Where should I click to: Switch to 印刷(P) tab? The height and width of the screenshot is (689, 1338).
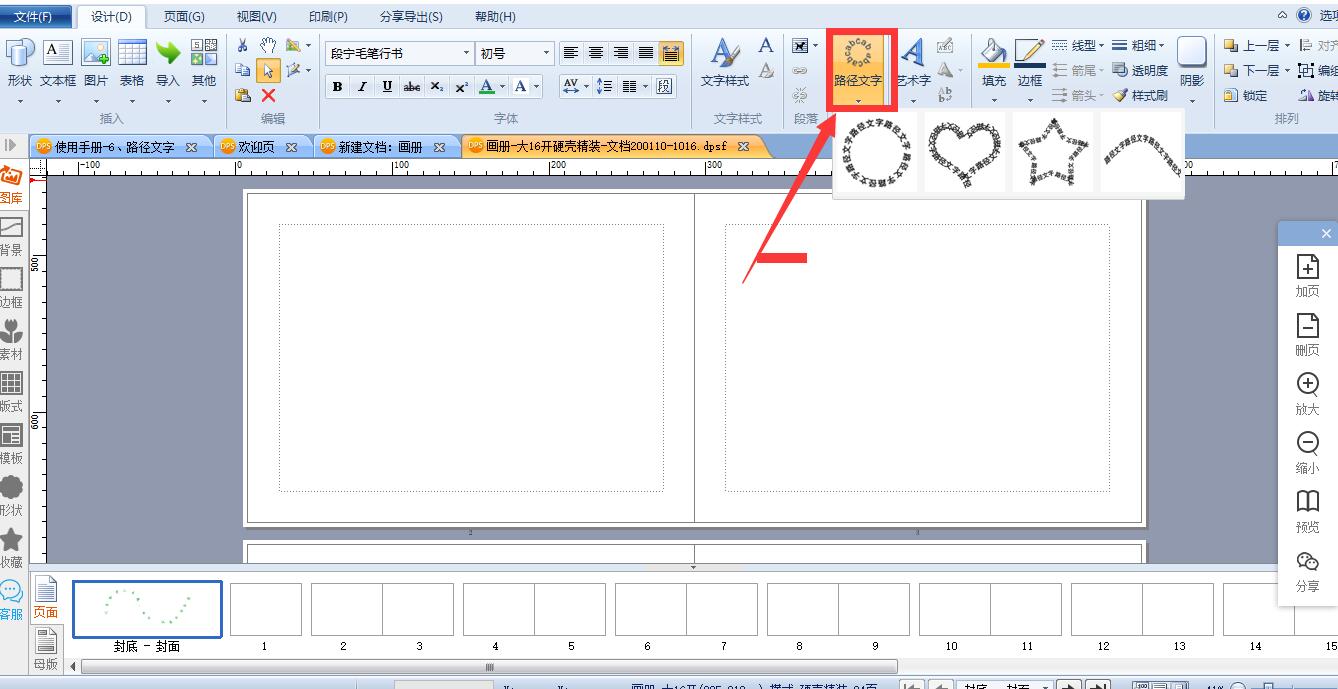point(328,16)
